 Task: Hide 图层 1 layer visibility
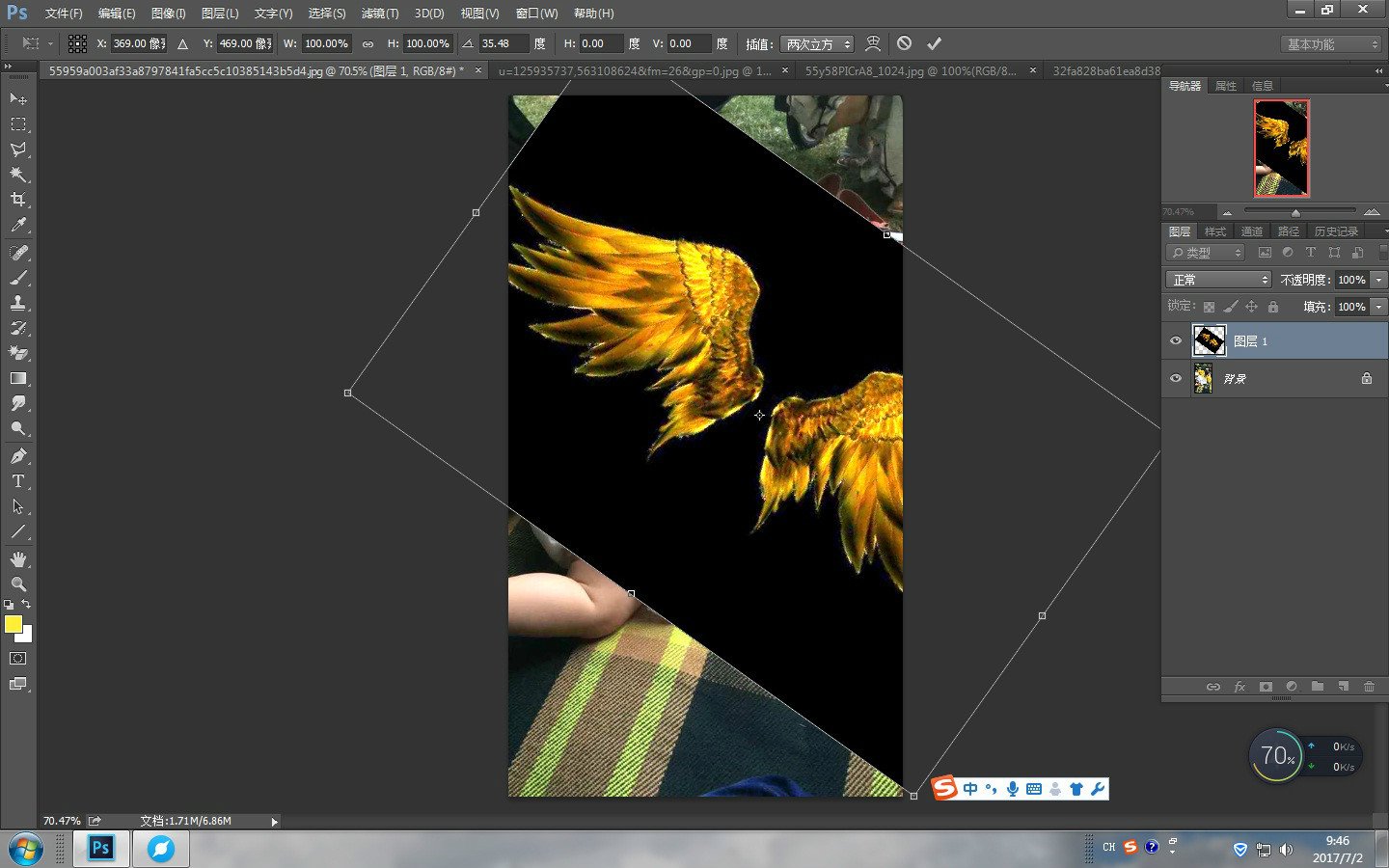[x=1176, y=340]
